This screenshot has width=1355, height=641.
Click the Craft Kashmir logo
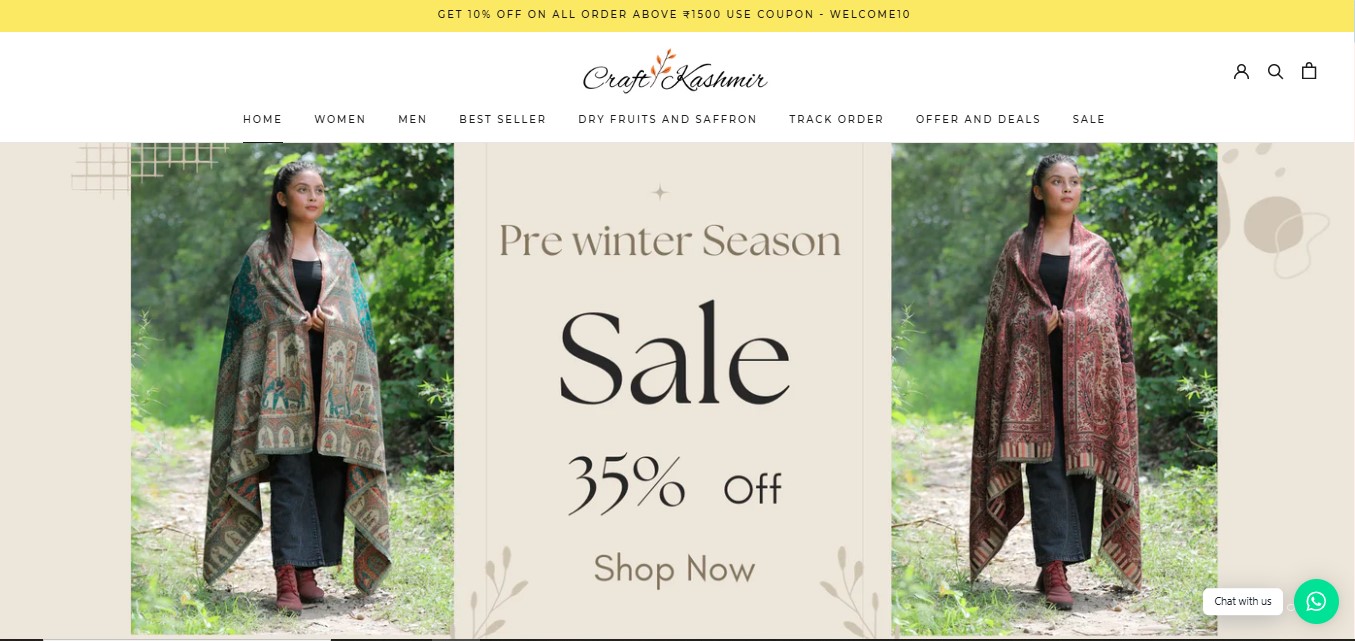(675, 73)
